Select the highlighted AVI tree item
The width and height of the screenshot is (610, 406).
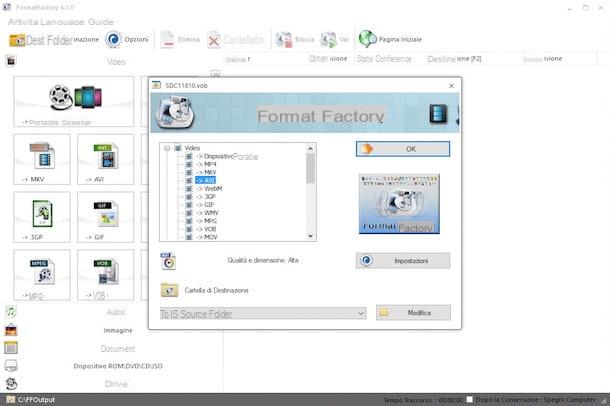pyautogui.click(x=205, y=180)
